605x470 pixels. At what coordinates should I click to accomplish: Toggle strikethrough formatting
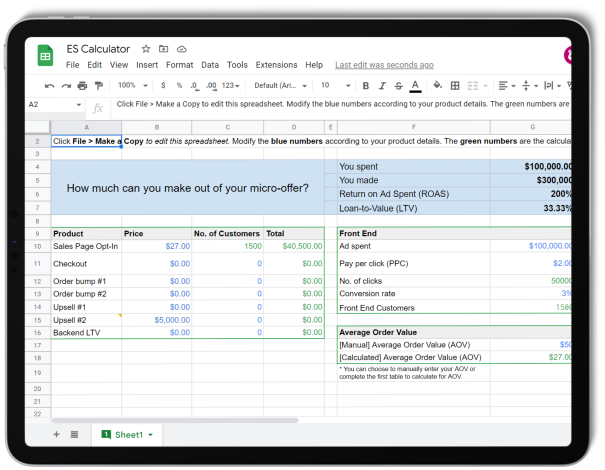(399, 86)
